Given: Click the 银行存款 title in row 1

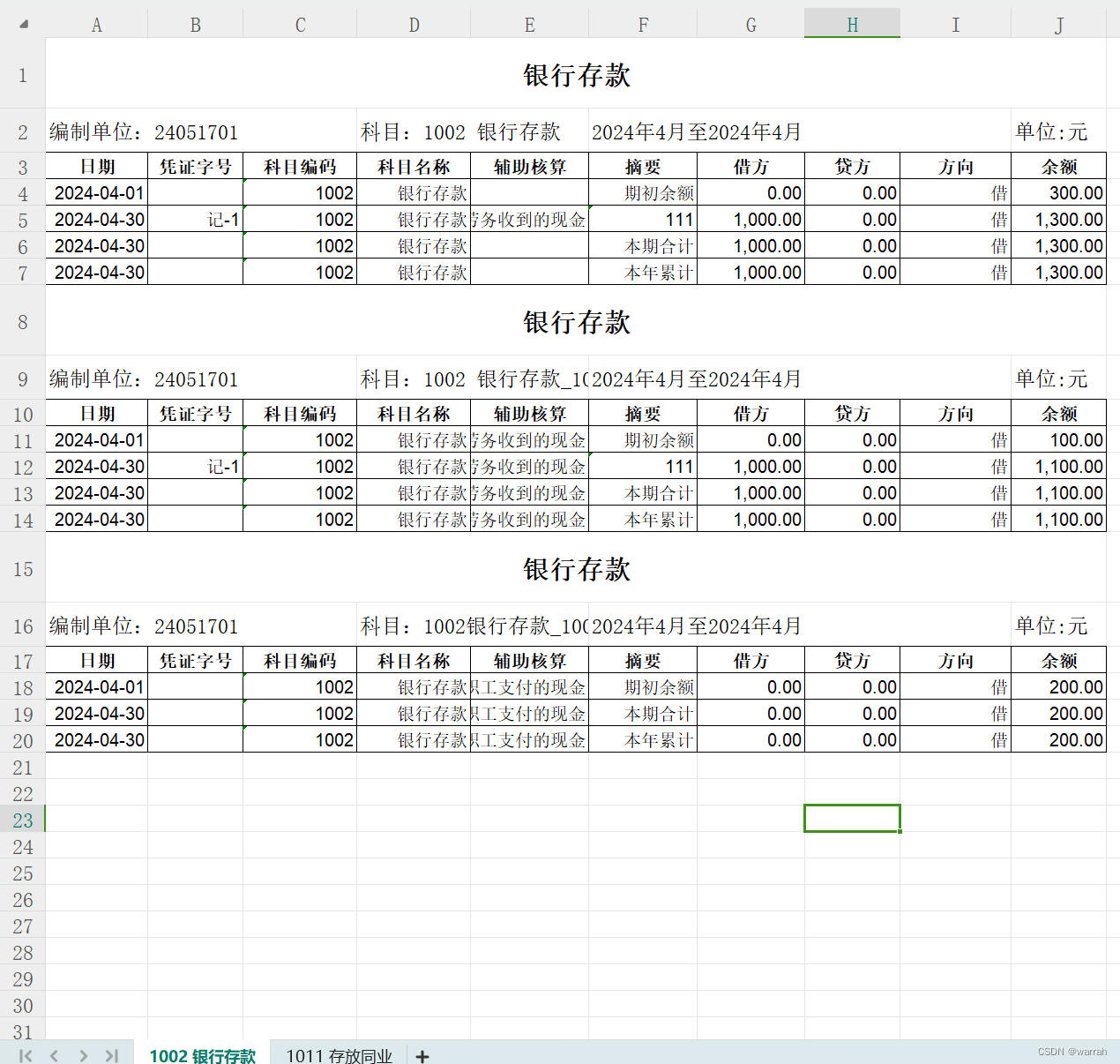Looking at the screenshot, I should (x=577, y=75).
